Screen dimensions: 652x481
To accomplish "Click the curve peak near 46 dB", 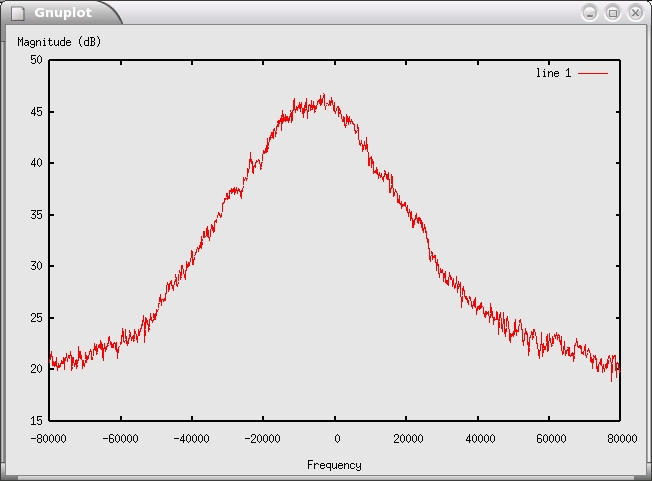I will 324,97.
